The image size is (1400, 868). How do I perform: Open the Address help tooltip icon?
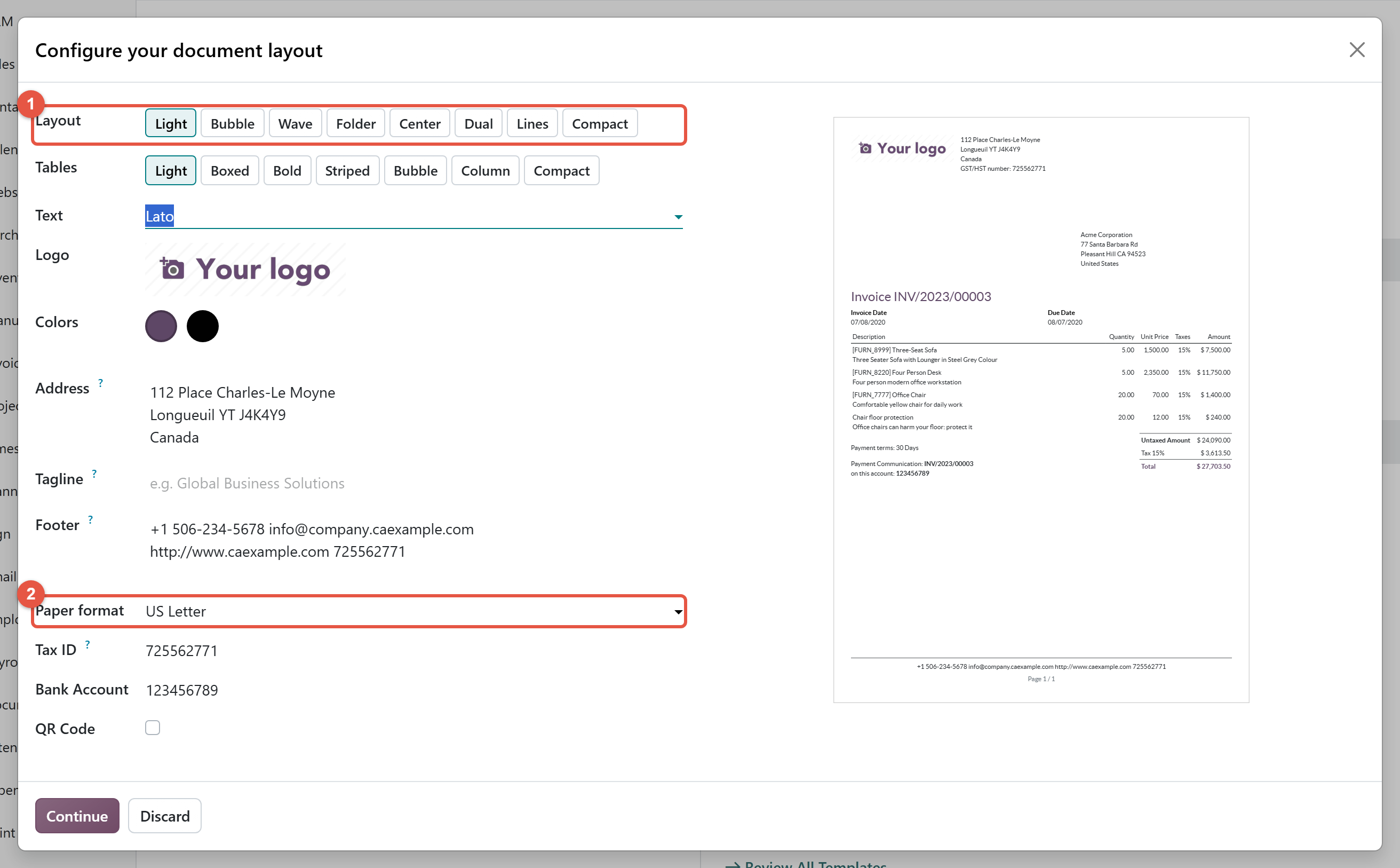[x=100, y=382]
